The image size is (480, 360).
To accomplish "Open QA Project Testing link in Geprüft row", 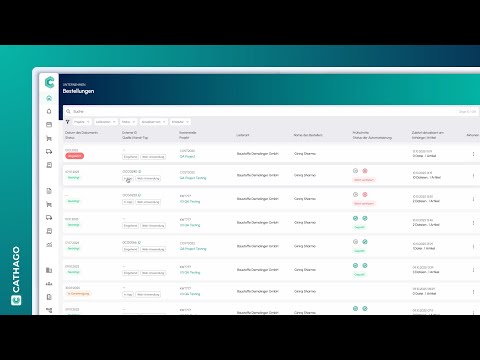I will tap(193, 249).
